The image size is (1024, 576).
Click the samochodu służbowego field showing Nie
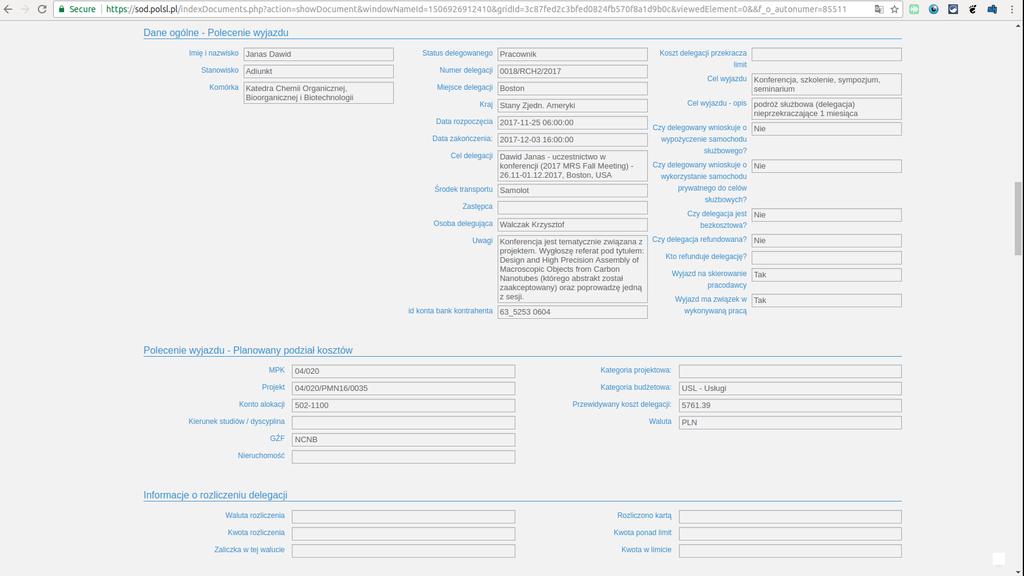pos(827,129)
